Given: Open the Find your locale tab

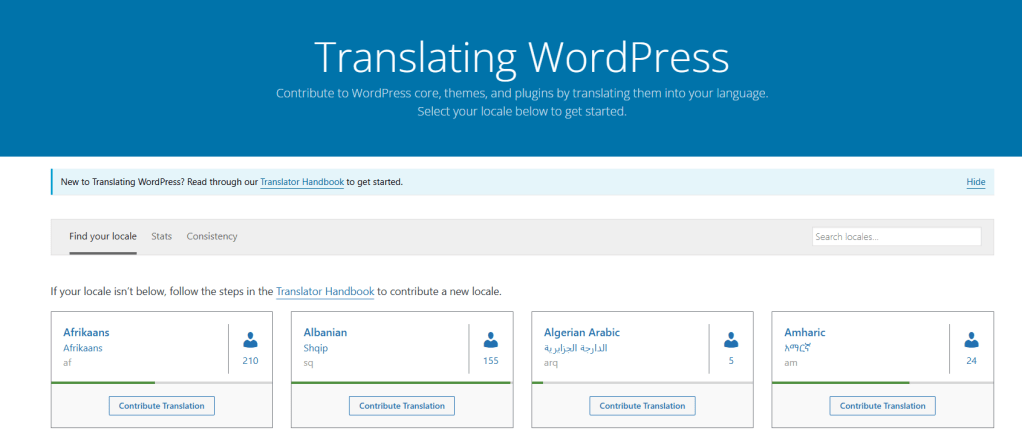Looking at the screenshot, I should tap(103, 236).
